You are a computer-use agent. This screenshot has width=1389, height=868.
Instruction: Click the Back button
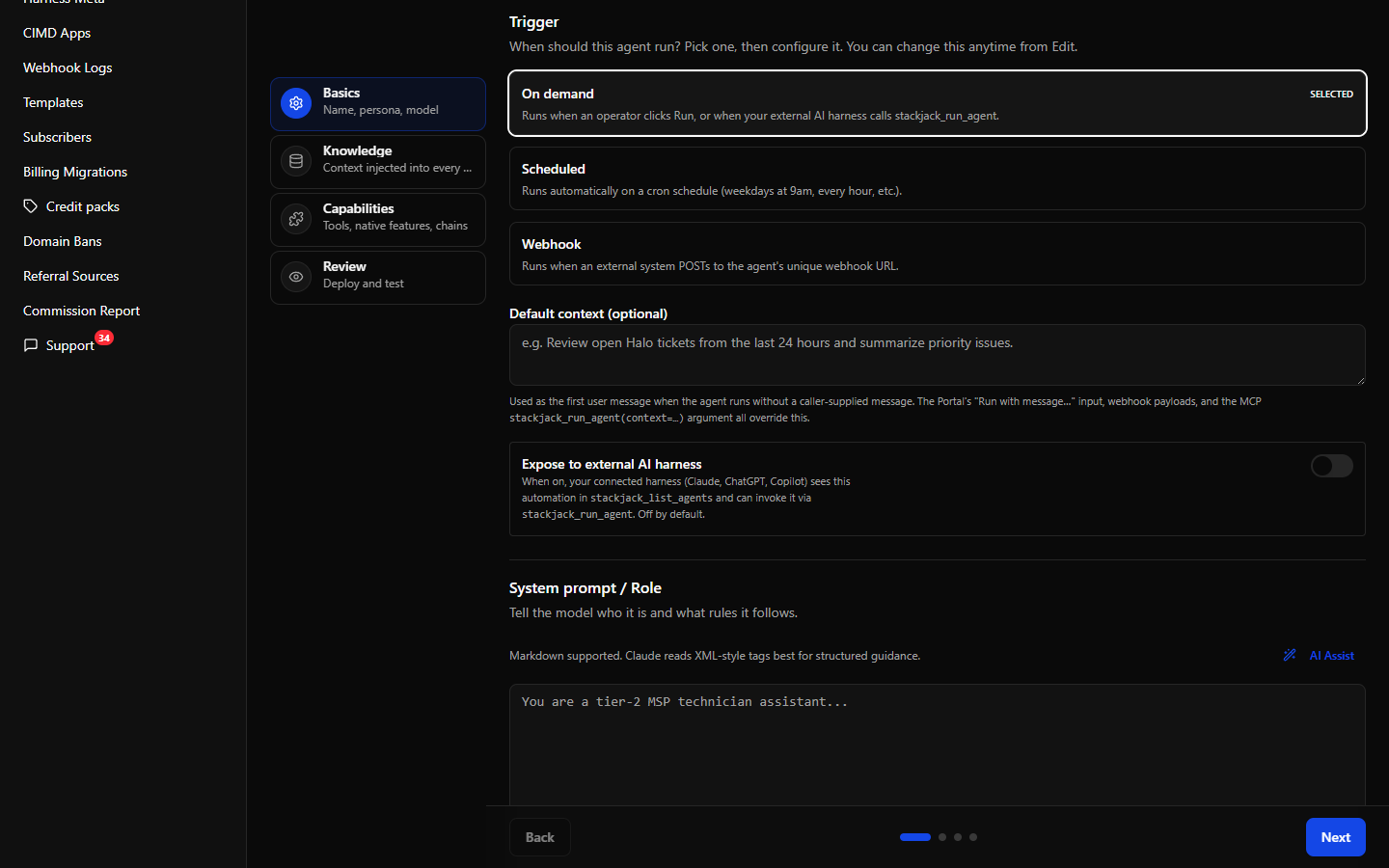pyautogui.click(x=540, y=837)
